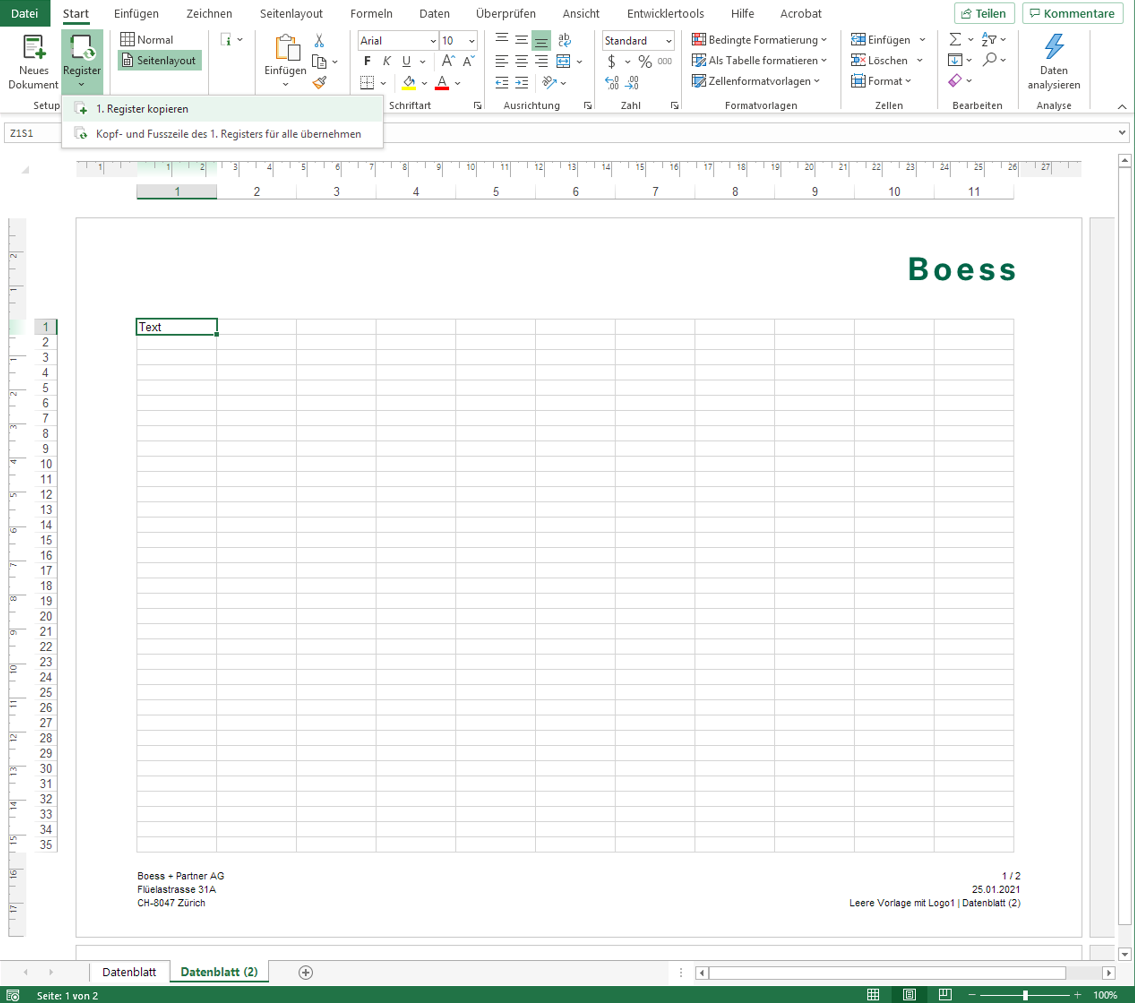Align cell content to the top

[502, 40]
